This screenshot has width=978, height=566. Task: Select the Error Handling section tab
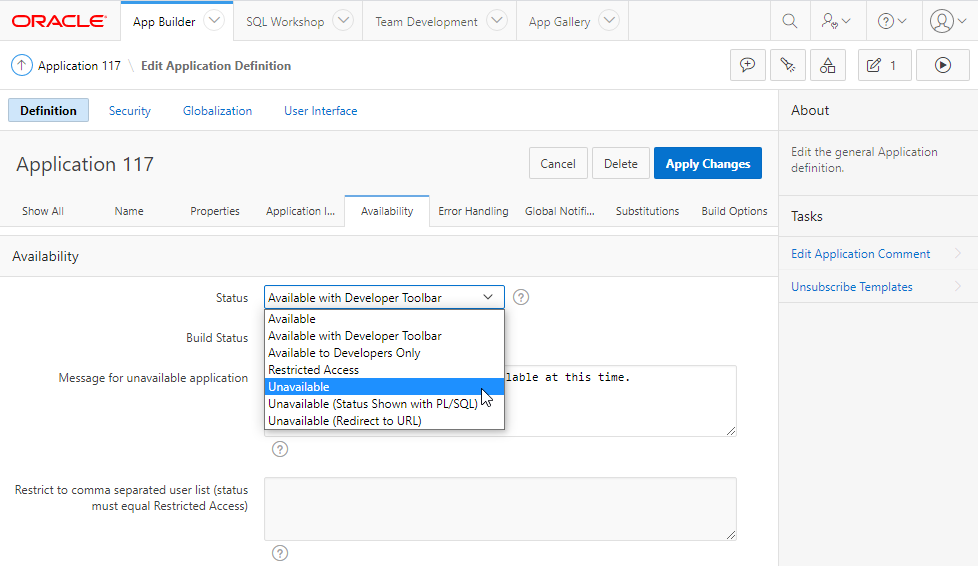click(473, 211)
